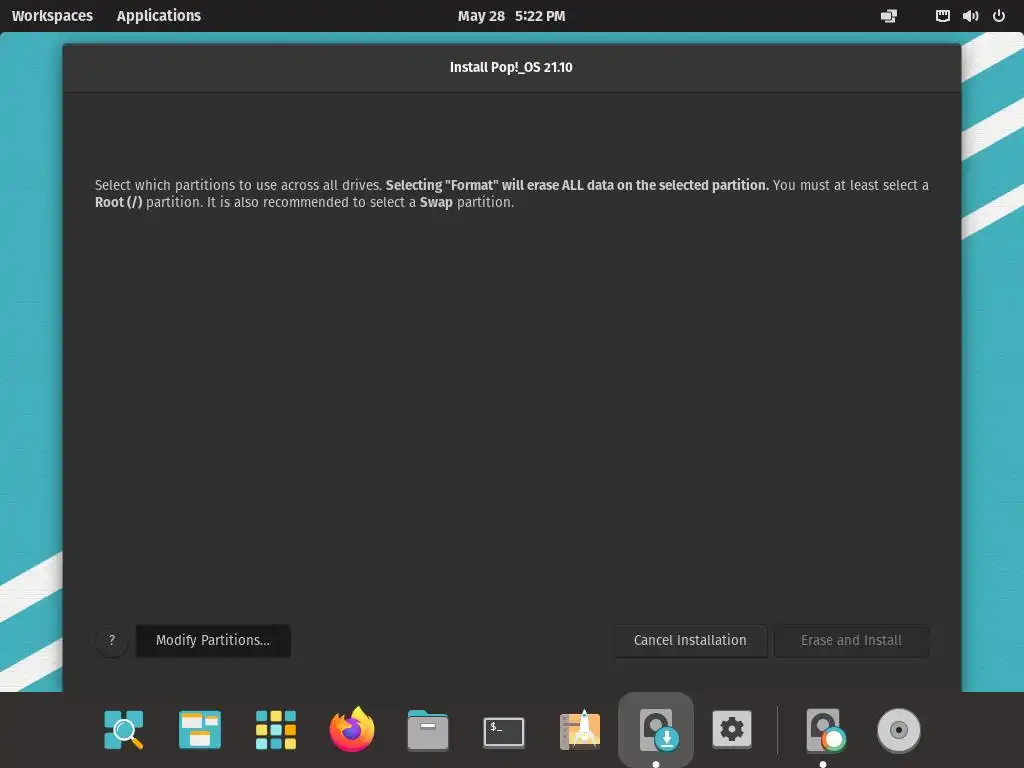Launch the Terminal from the dock
The image size is (1024, 768).
(504, 732)
